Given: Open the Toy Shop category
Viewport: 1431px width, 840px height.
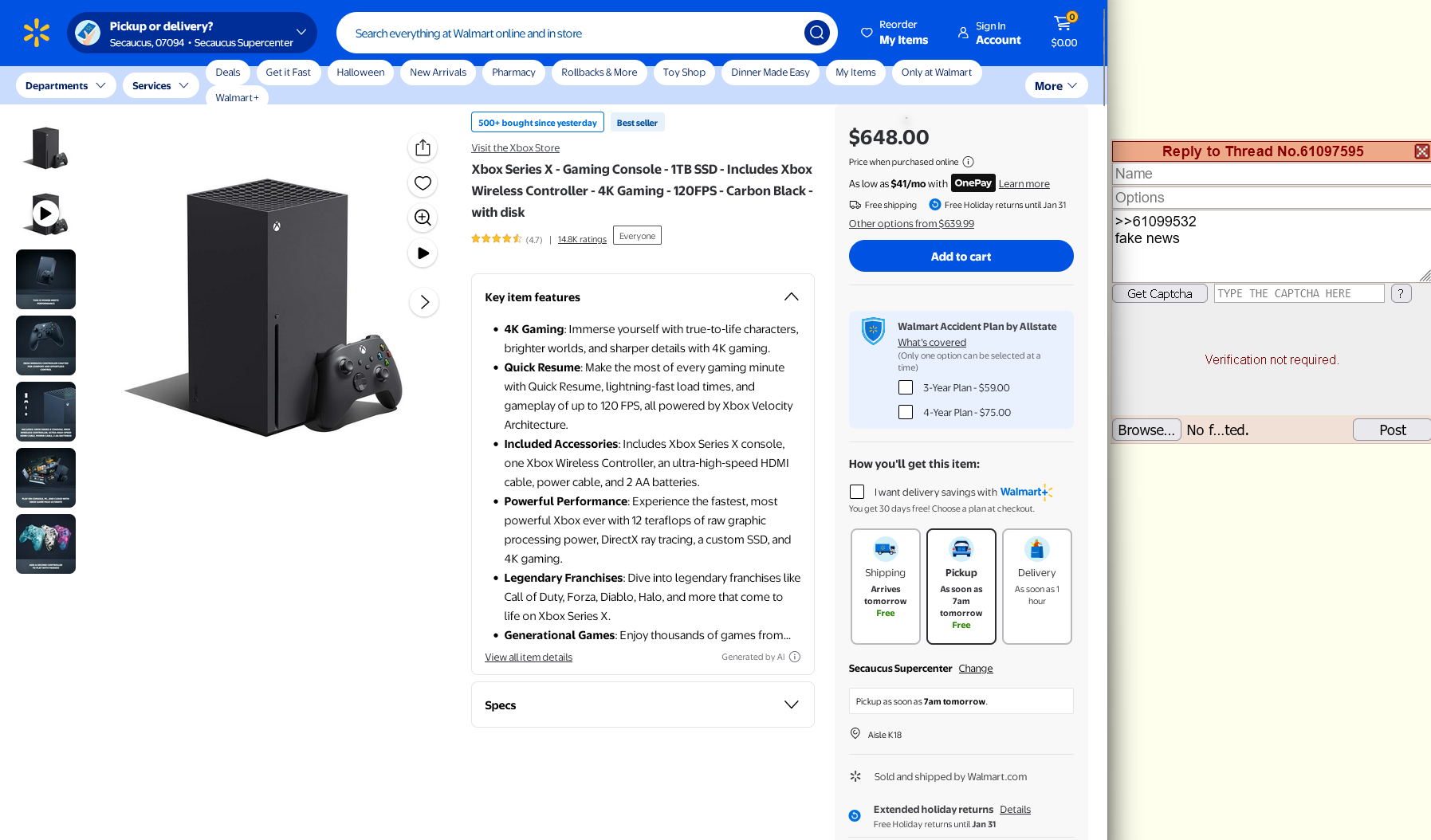Looking at the screenshot, I should pyautogui.click(x=684, y=73).
